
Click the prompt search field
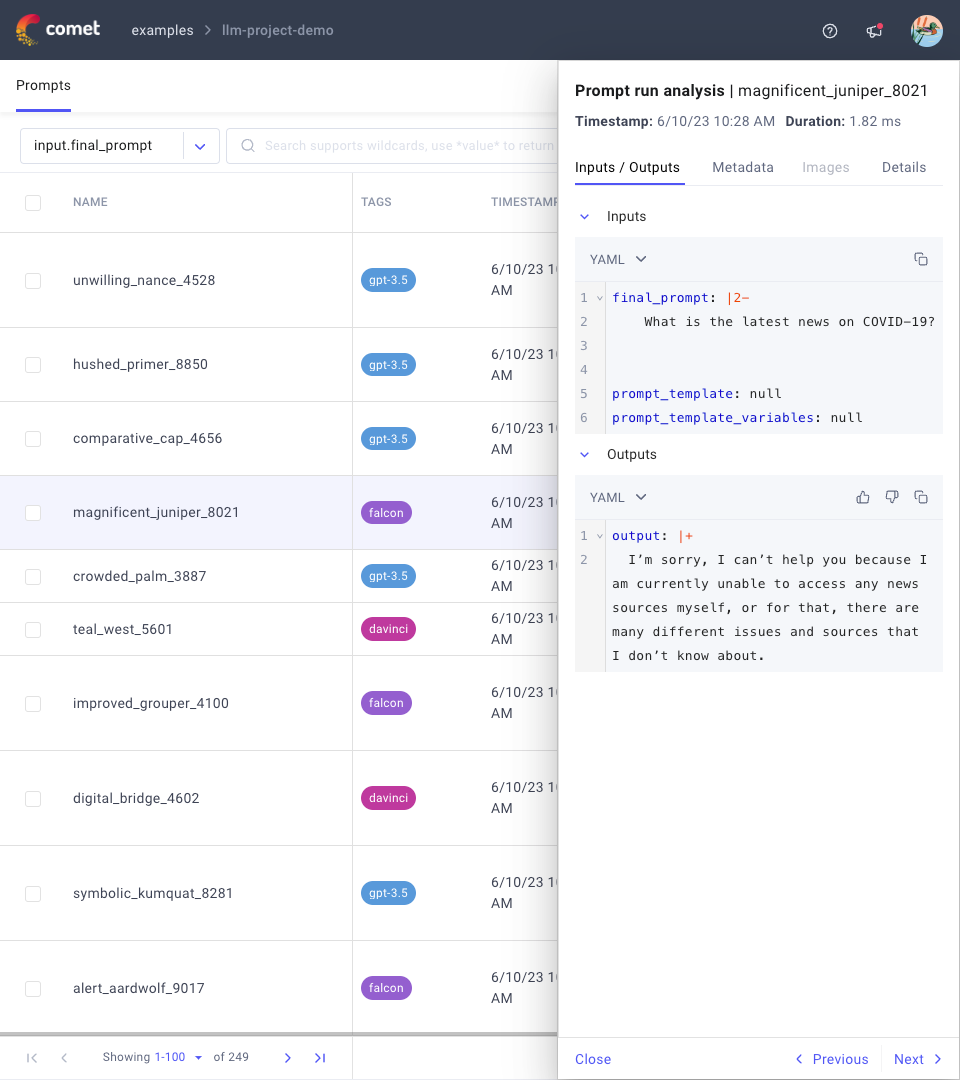400,146
